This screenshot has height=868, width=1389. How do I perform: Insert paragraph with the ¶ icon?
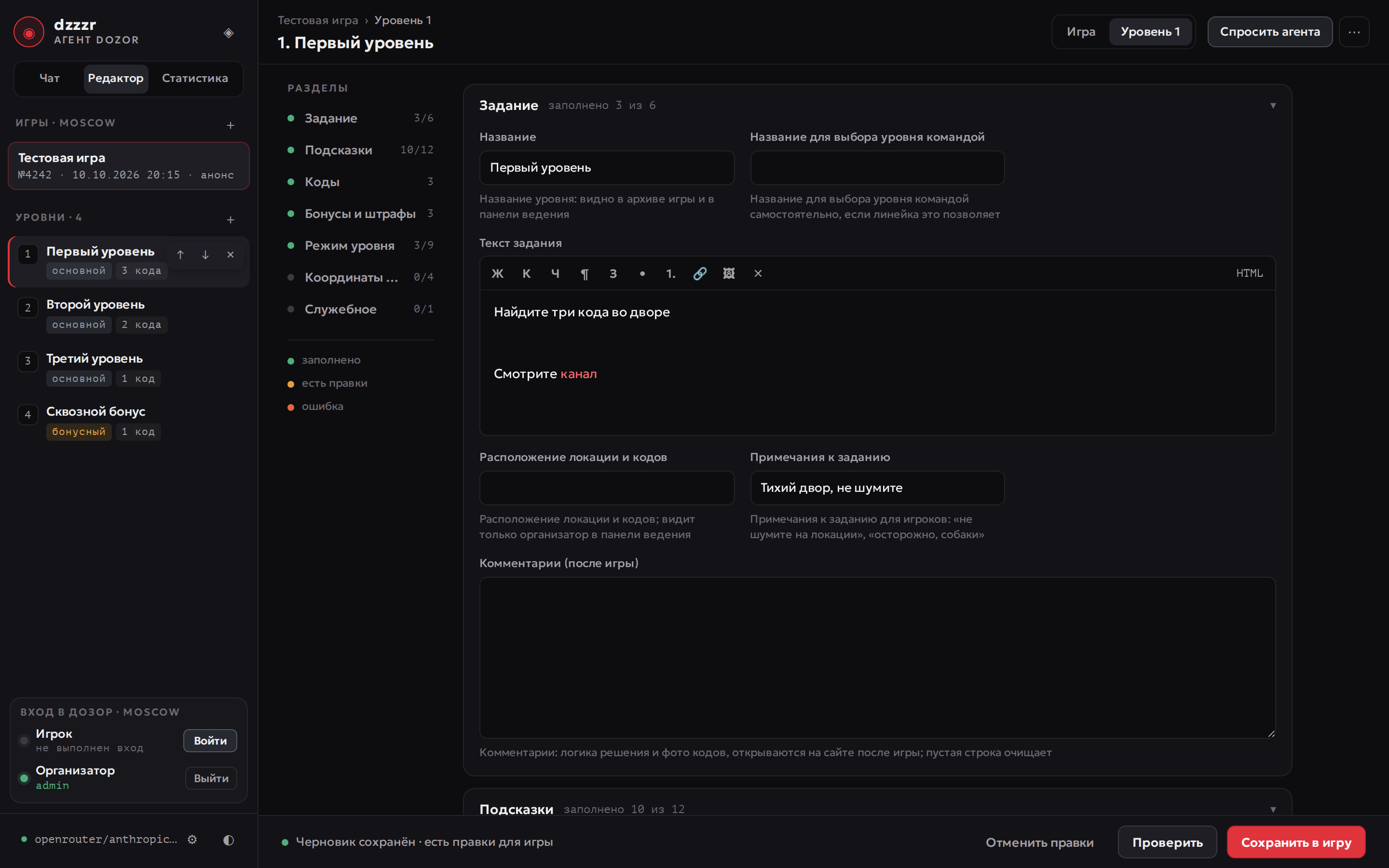(x=585, y=273)
